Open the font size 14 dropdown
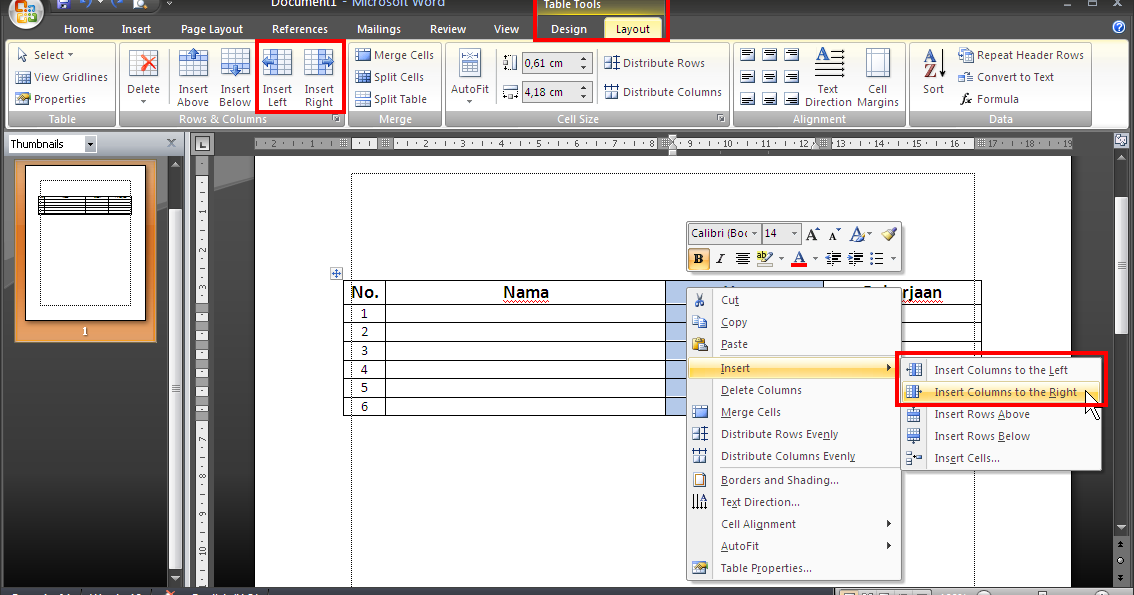This screenshot has height=595, width=1134. [794, 234]
